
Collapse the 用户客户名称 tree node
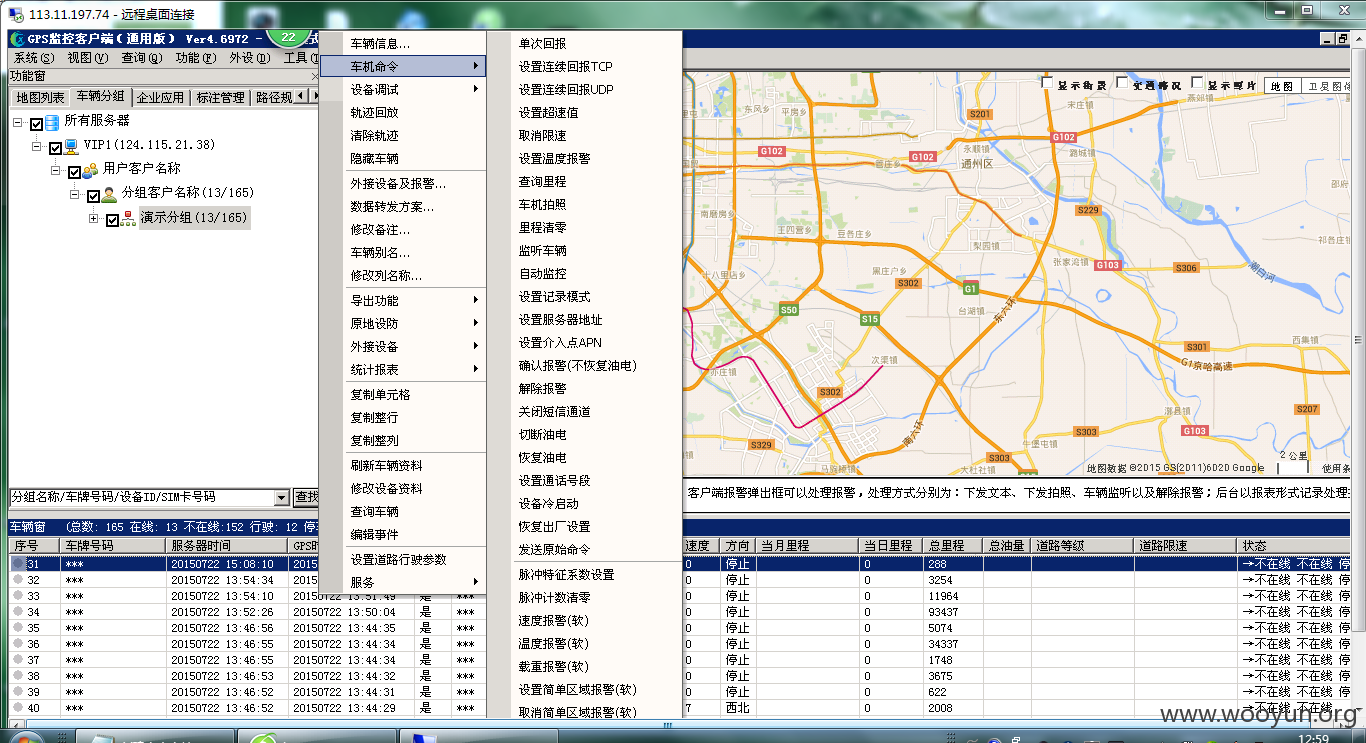(56, 170)
